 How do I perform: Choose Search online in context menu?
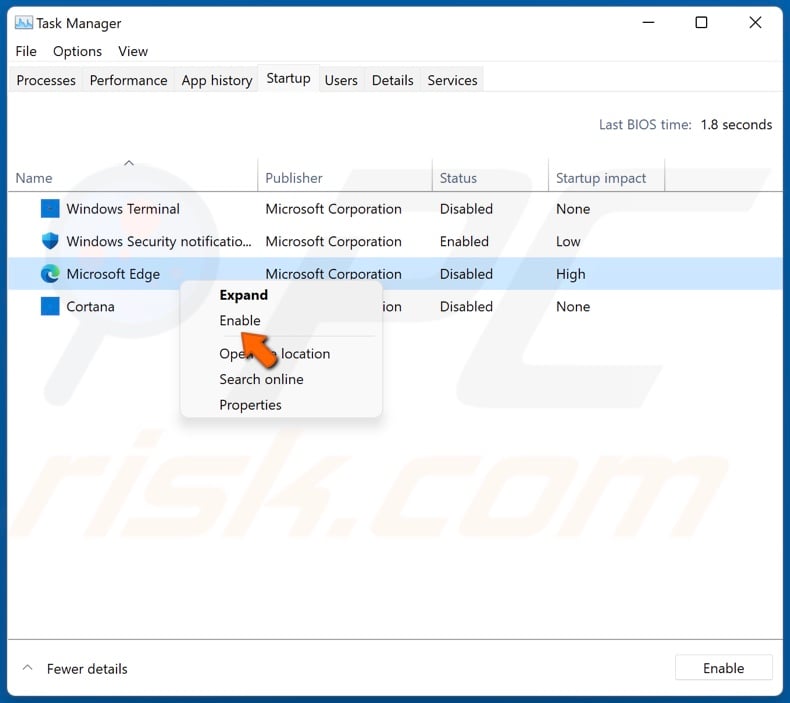tap(261, 379)
